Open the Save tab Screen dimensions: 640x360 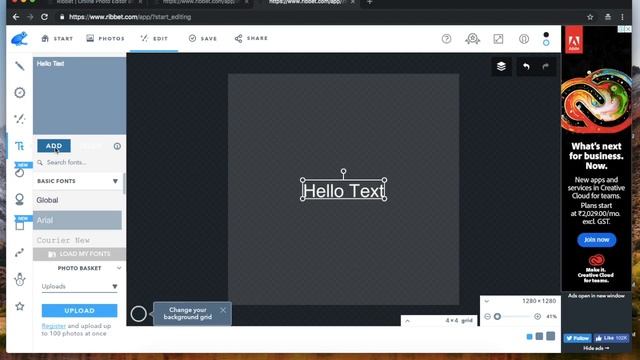pos(202,38)
